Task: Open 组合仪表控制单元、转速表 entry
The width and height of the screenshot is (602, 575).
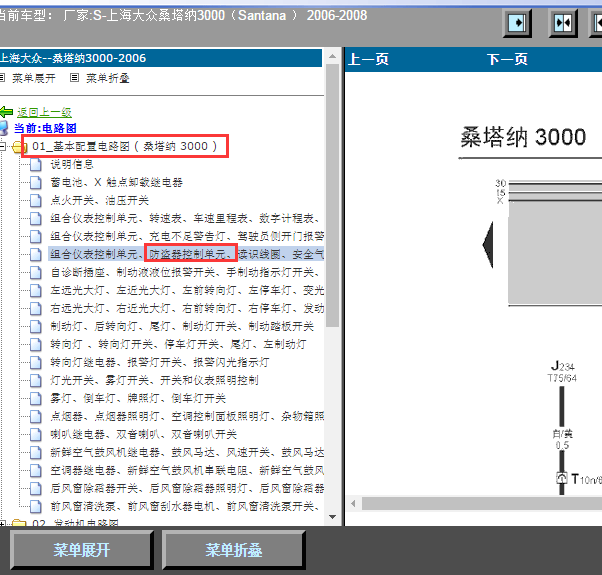Action: [x=185, y=218]
